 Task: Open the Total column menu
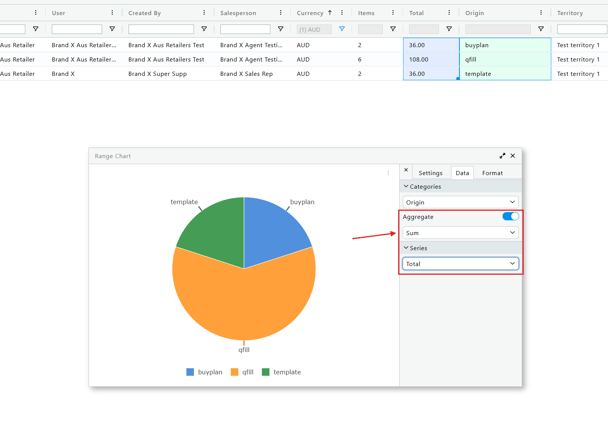tap(449, 13)
